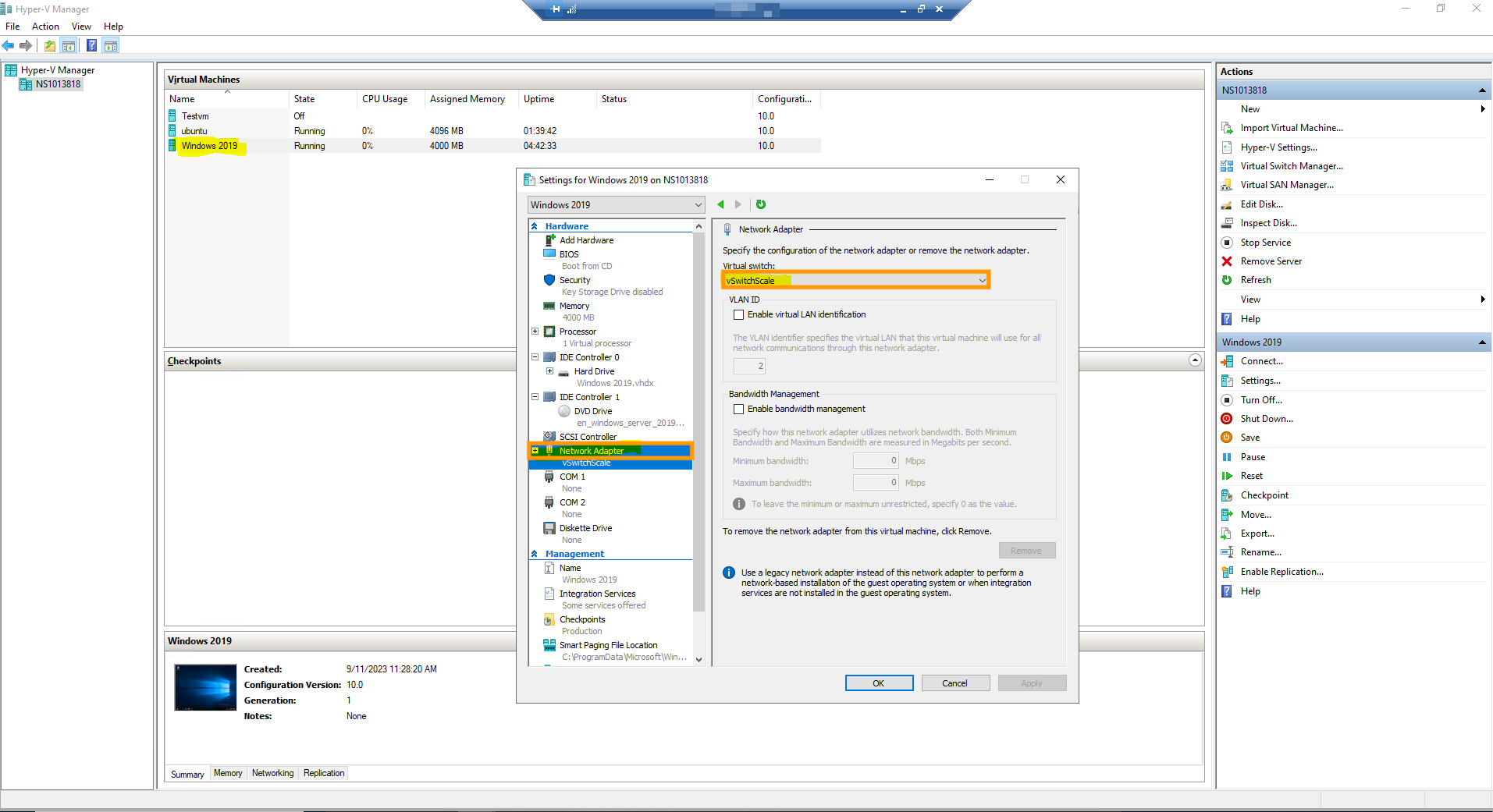This screenshot has width=1493, height=812.
Task: Open the Virtual switch dropdown
Action: click(855, 280)
